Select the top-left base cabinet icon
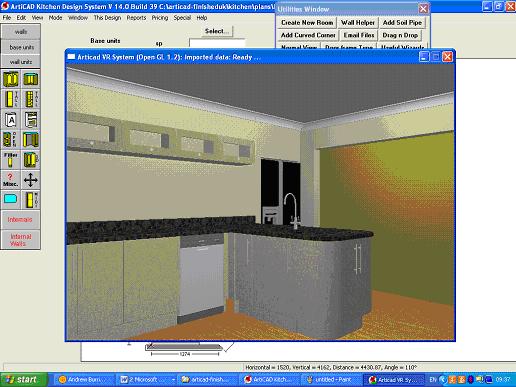 tap(11, 79)
